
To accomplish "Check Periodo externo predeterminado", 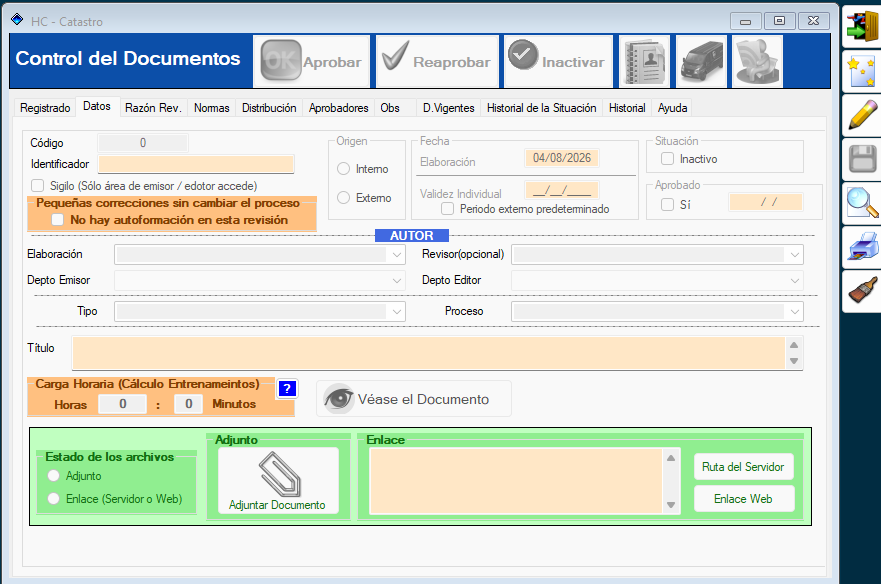I will [x=447, y=209].
